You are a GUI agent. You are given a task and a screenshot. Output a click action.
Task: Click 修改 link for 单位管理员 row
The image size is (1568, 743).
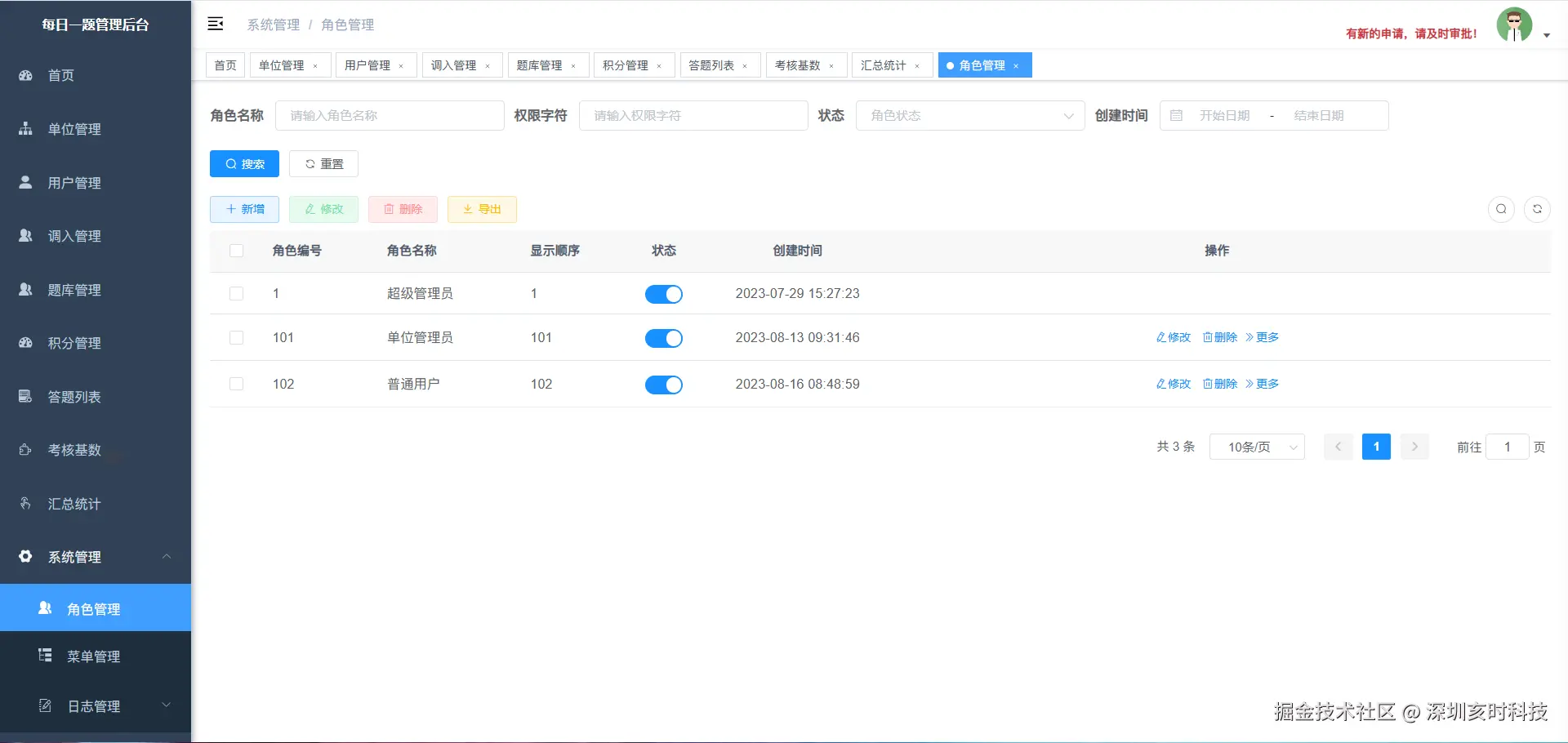coord(1174,337)
